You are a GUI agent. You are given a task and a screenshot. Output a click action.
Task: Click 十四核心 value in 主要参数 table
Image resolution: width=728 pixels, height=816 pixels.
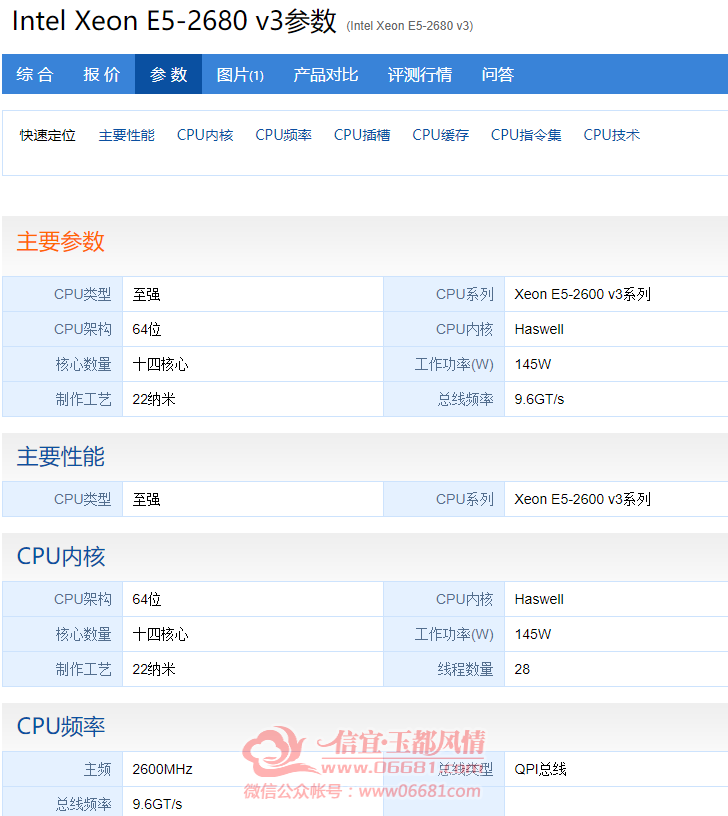pos(160,364)
